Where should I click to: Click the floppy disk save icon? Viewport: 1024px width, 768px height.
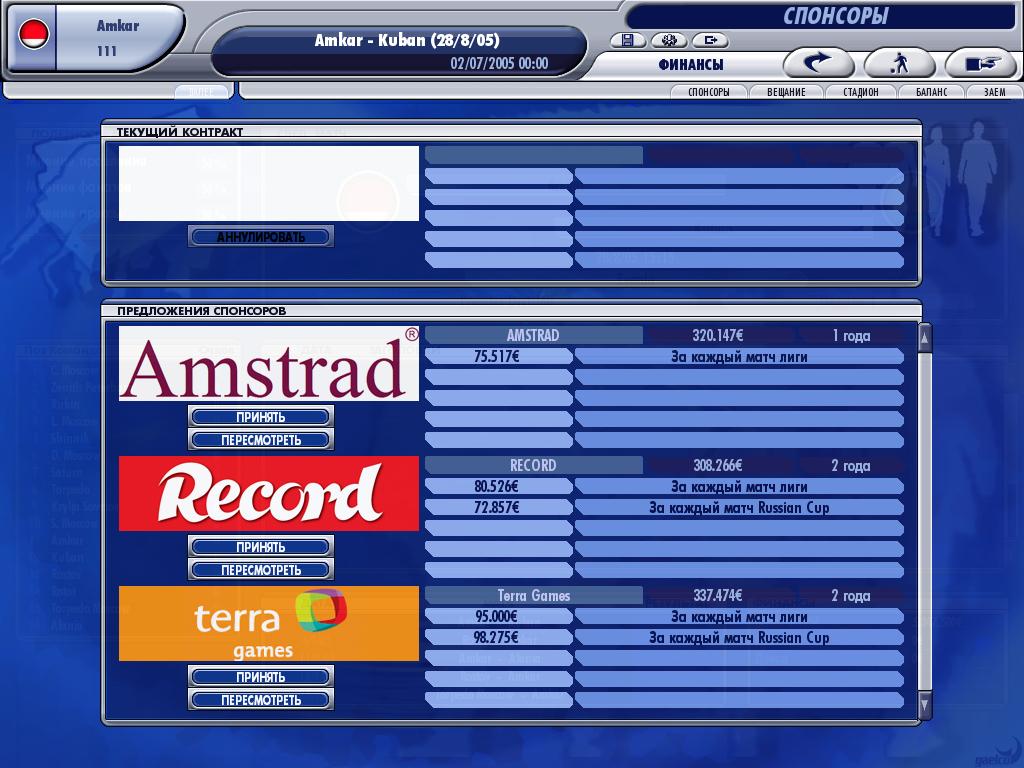coord(628,40)
